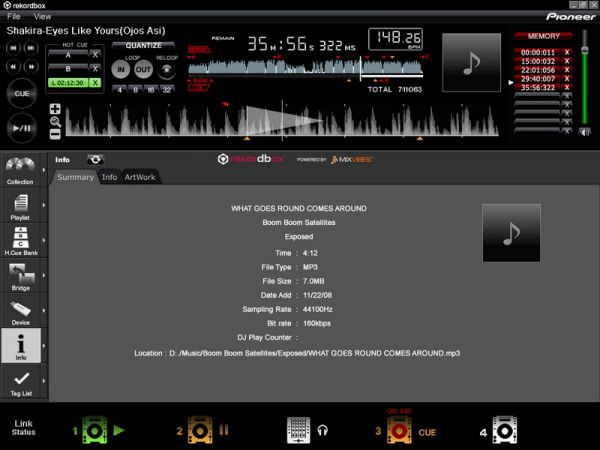Expand the Bridge arrow
The width and height of the screenshot is (600, 450).
44,276
